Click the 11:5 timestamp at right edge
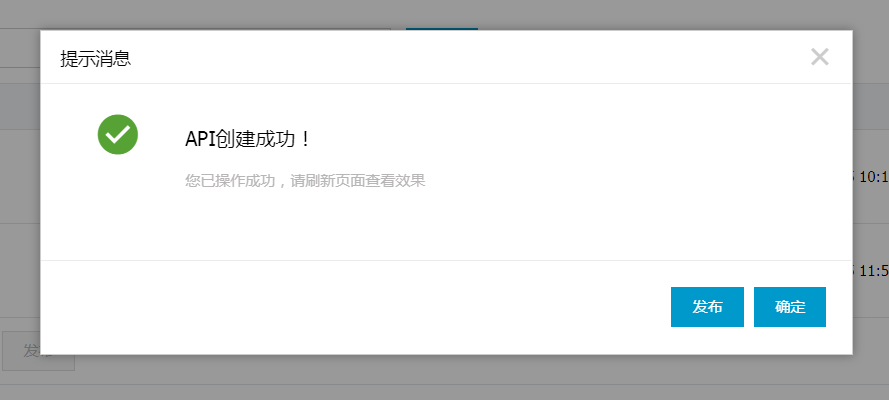The width and height of the screenshot is (889, 400). click(x=874, y=271)
